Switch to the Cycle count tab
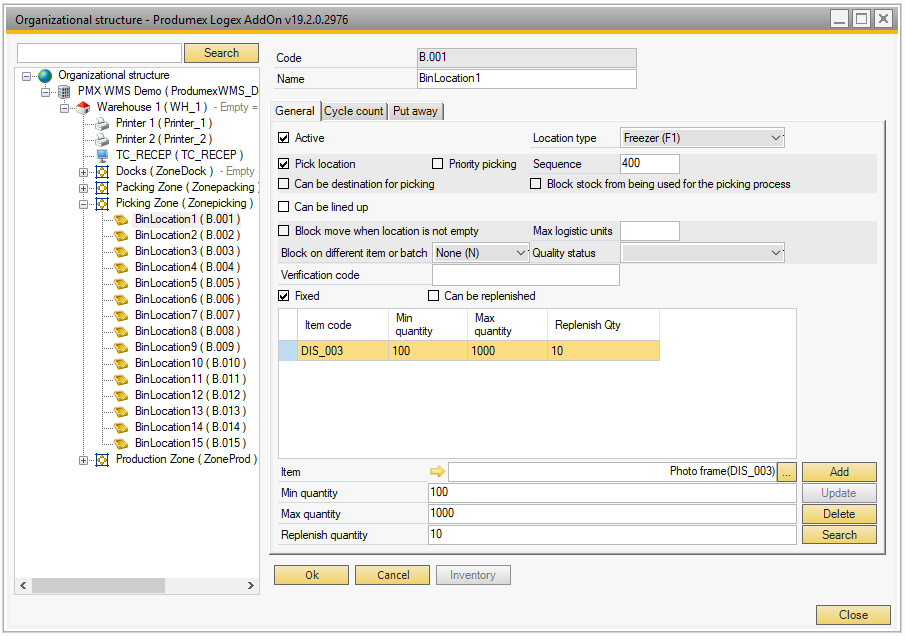 point(353,111)
